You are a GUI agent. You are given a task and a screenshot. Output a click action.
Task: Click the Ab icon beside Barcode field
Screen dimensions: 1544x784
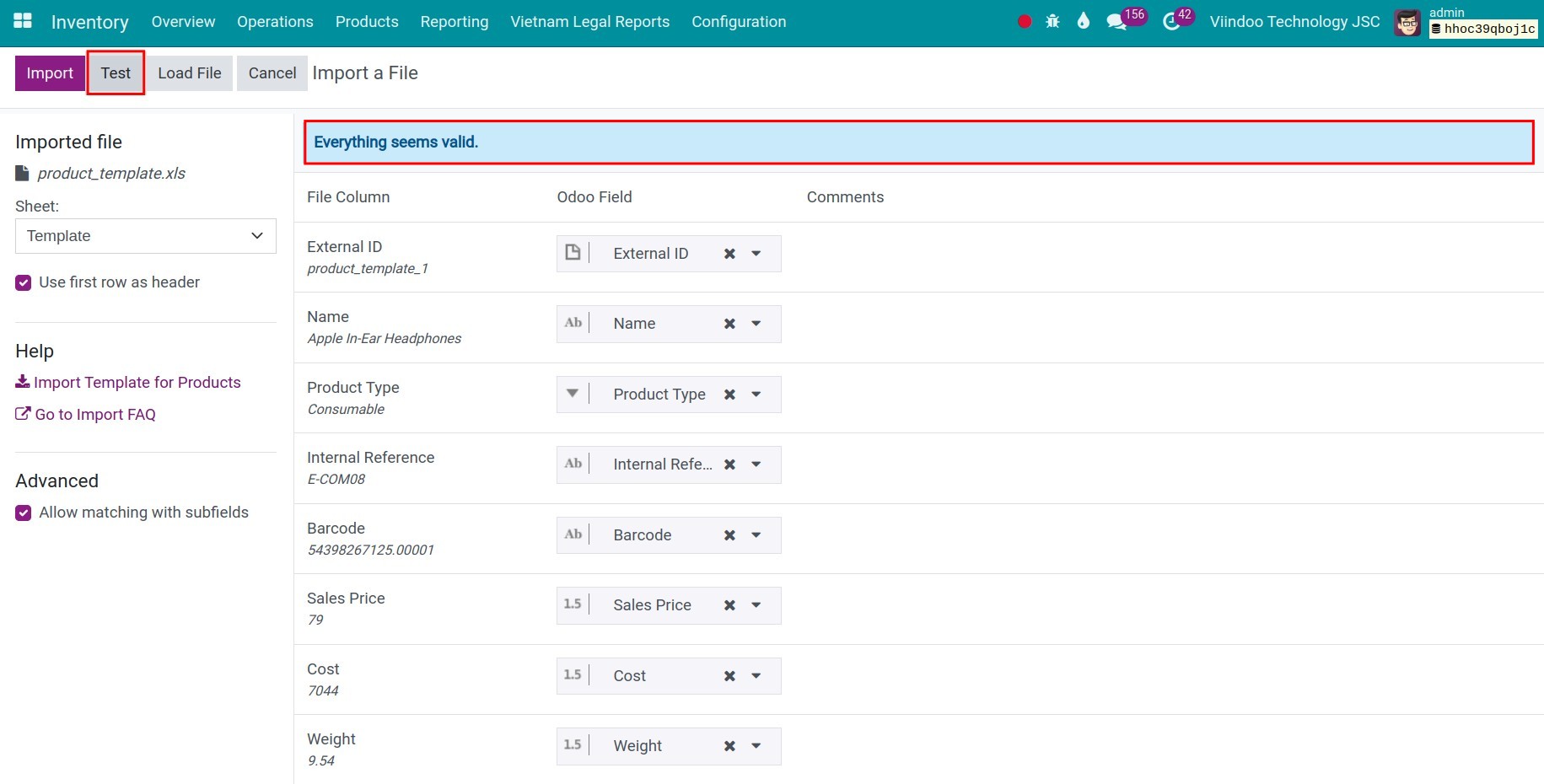(x=573, y=534)
